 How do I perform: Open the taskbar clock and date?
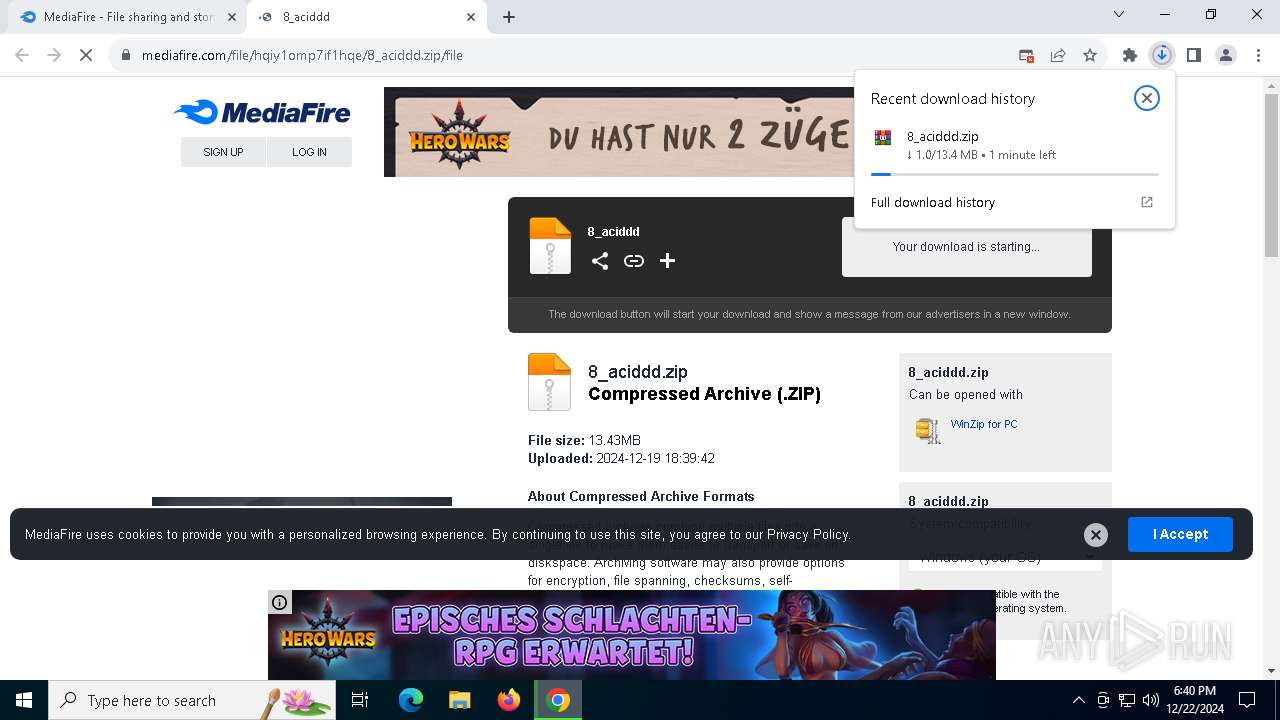pos(1194,700)
